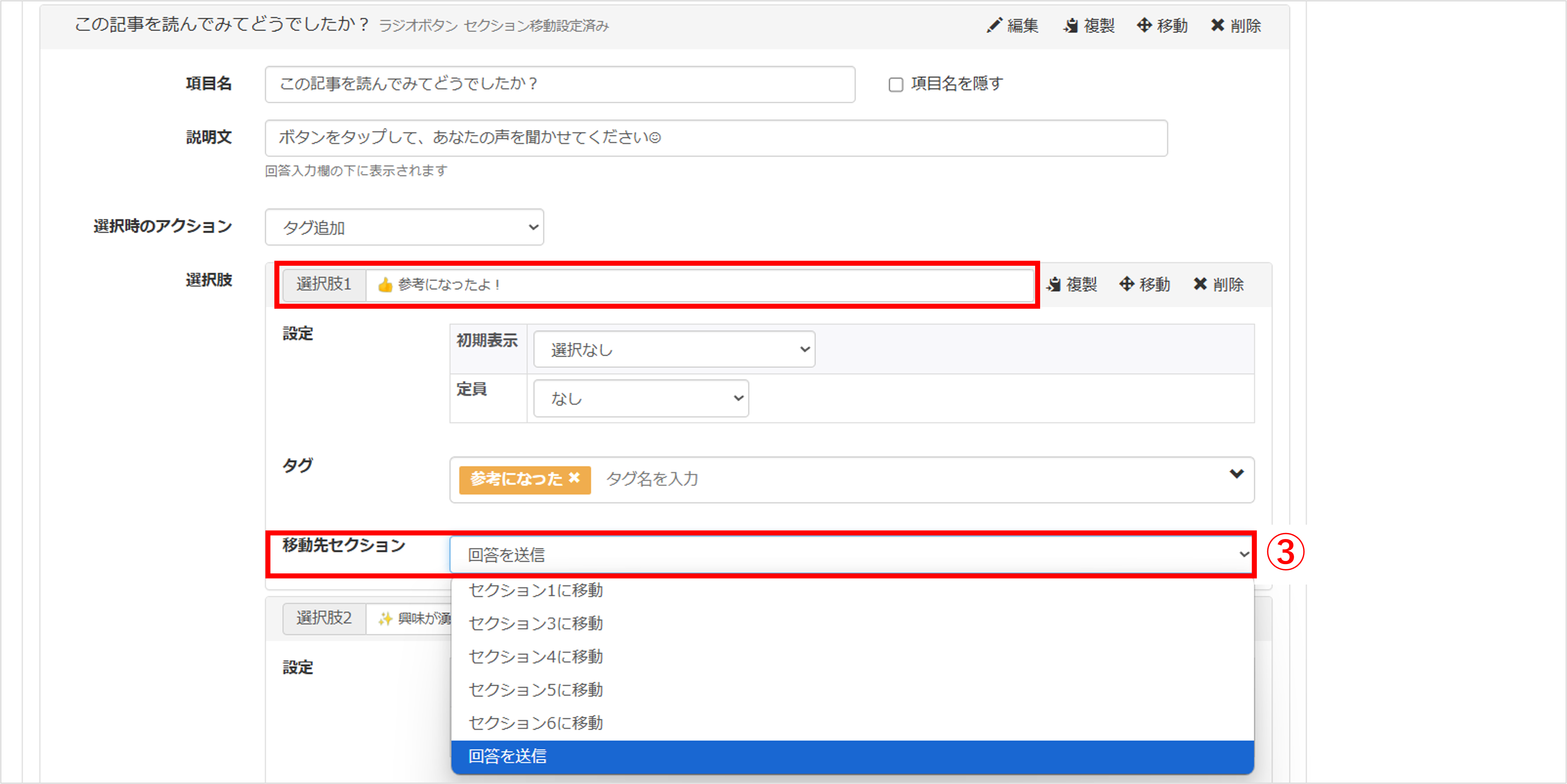
Task: Choose highlighted 回答を送信 option in list
Action: click(852, 757)
